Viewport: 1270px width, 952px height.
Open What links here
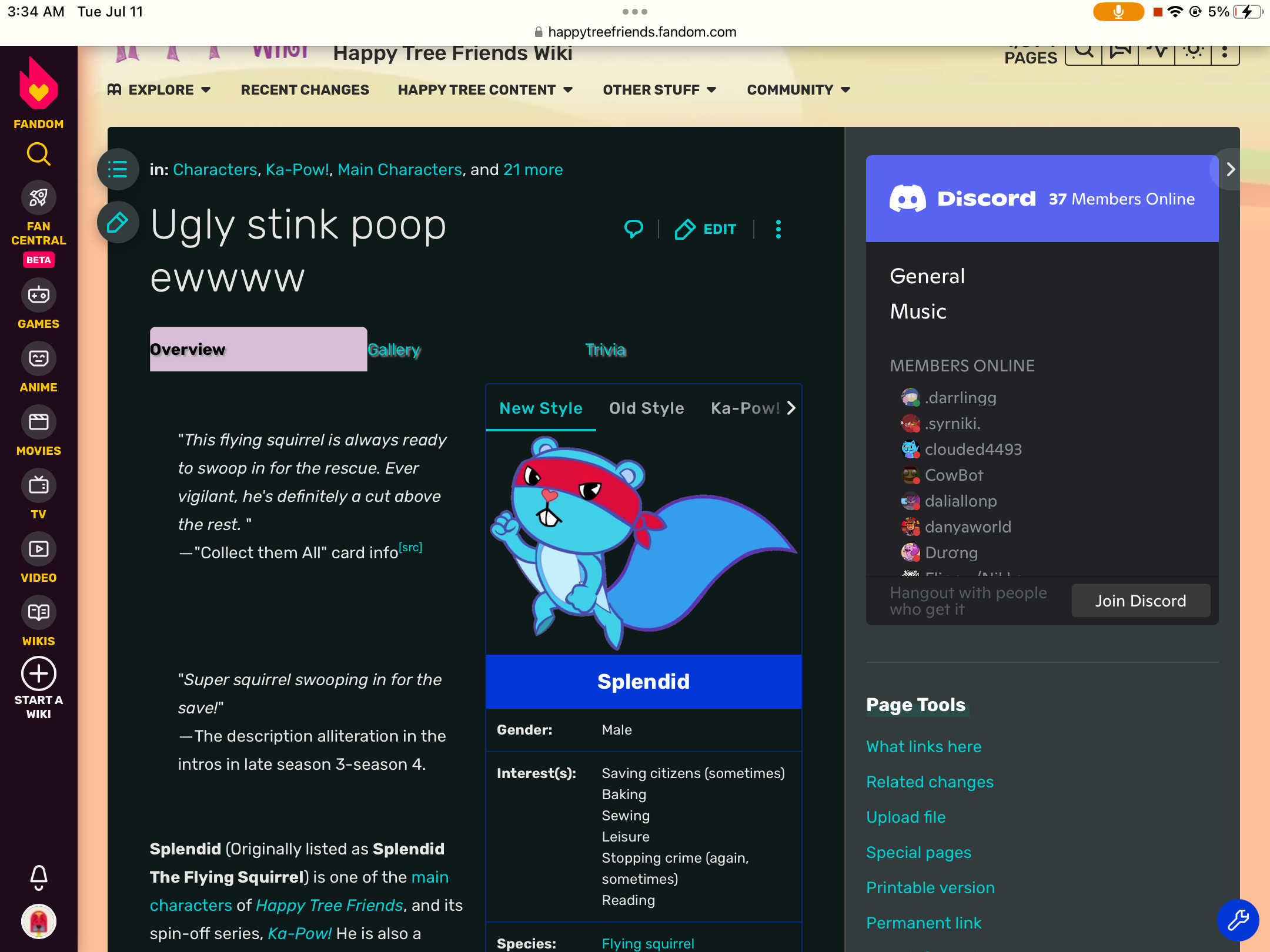tap(924, 746)
